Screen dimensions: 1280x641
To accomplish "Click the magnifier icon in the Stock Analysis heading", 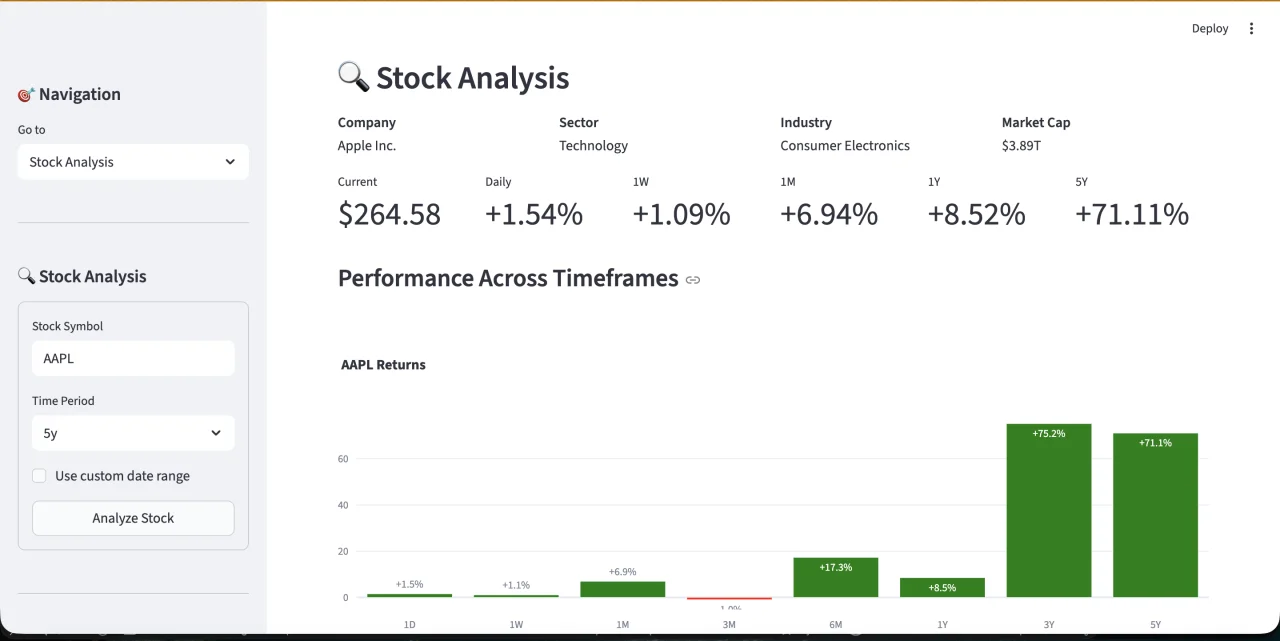I will pyautogui.click(x=354, y=77).
